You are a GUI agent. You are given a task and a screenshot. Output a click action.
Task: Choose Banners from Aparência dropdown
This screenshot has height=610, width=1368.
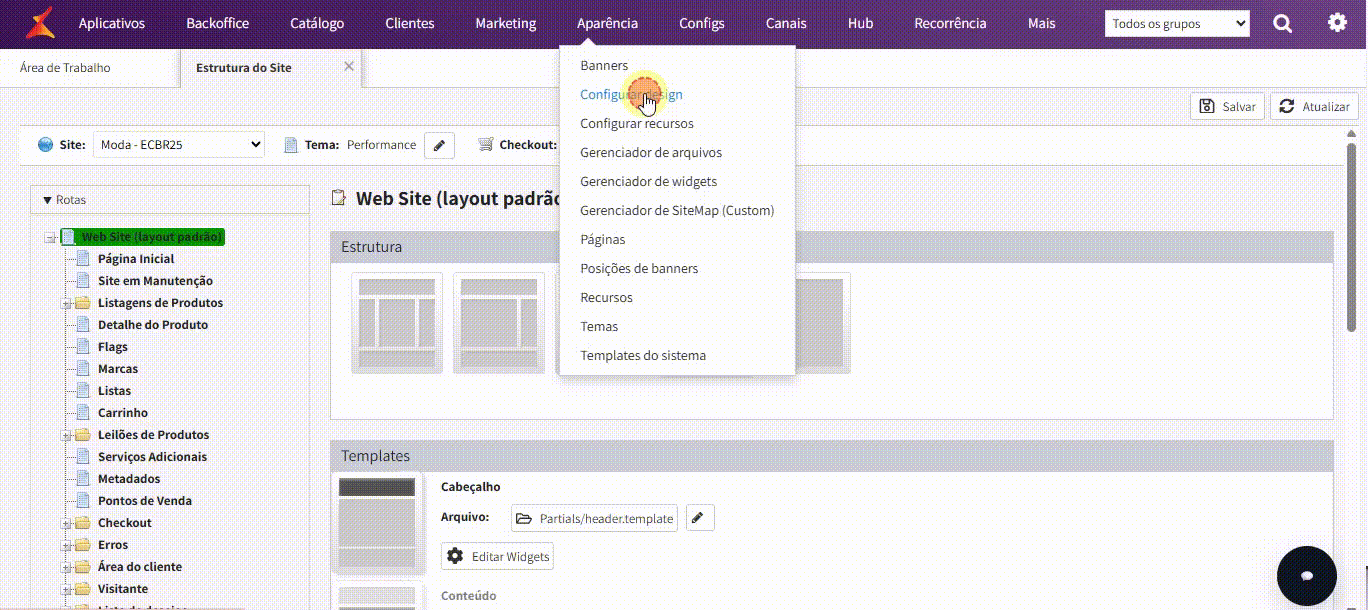click(x=604, y=66)
